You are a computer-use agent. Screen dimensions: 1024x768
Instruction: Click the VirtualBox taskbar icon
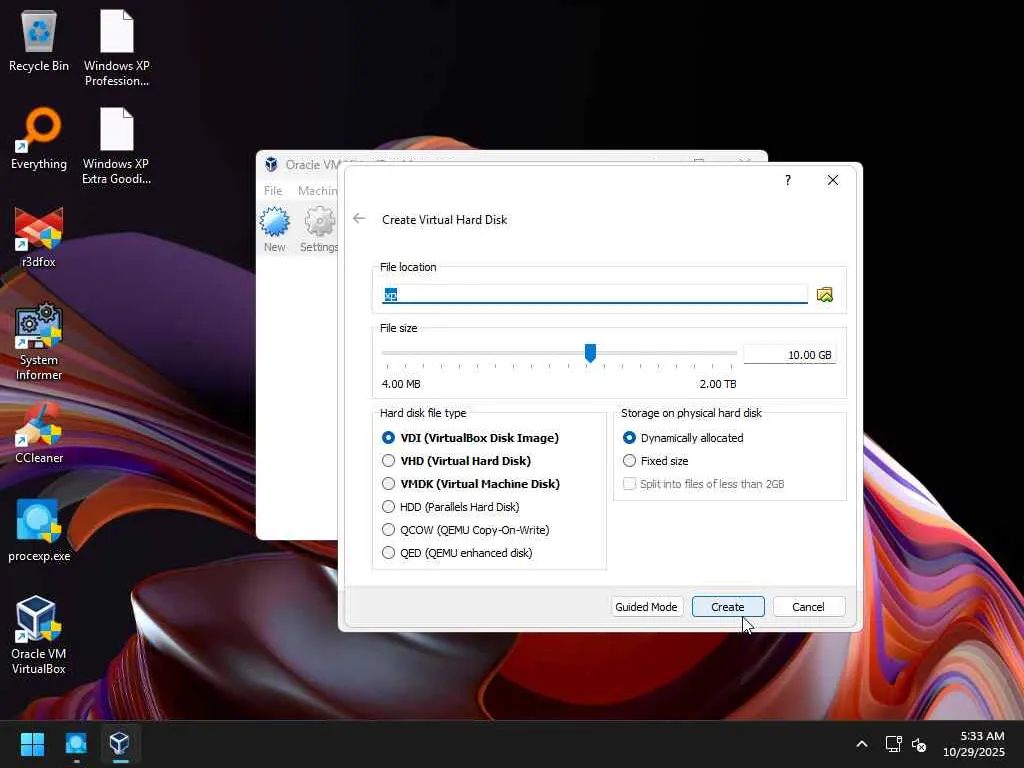(x=120, y=744)
